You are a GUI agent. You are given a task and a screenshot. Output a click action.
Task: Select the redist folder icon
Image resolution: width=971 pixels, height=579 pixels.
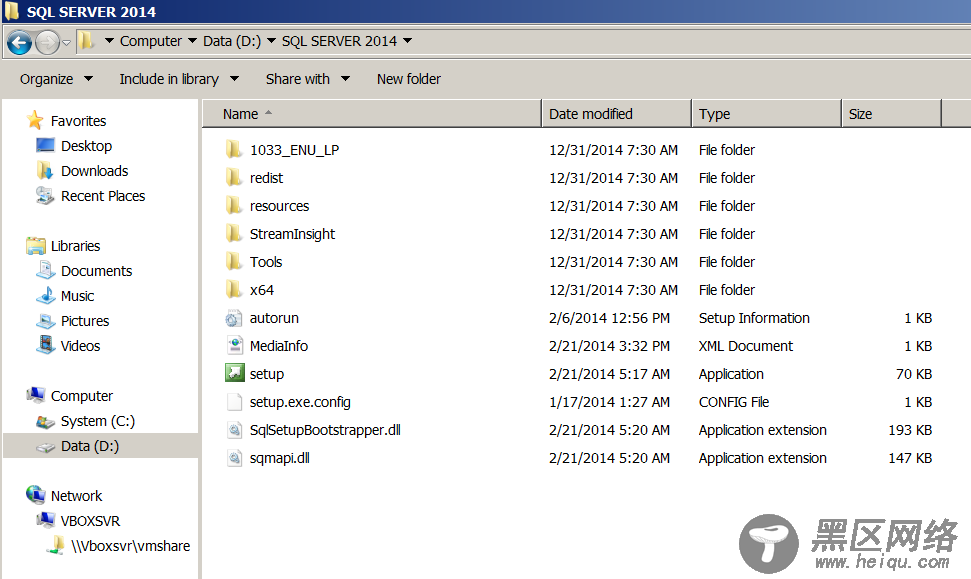pyautogui.click(x=233, y=177)
